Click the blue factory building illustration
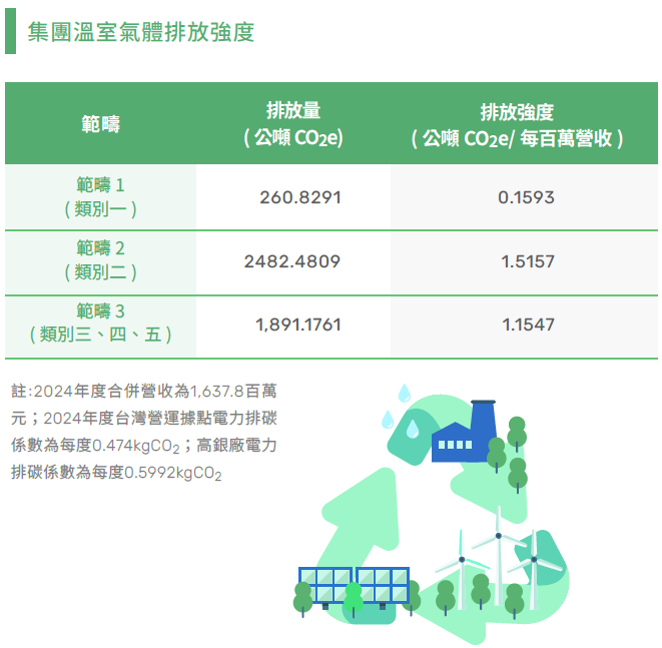 coord(468,435)
